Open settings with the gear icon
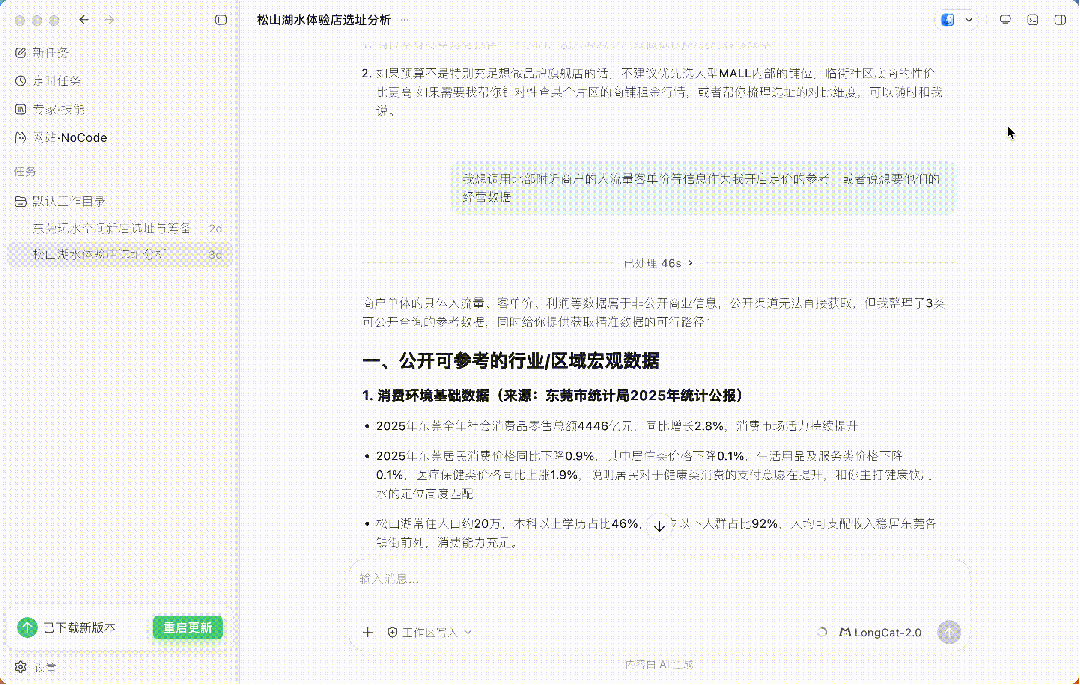The height and width of the screenshot is (685, 1080). pos(21,667)
